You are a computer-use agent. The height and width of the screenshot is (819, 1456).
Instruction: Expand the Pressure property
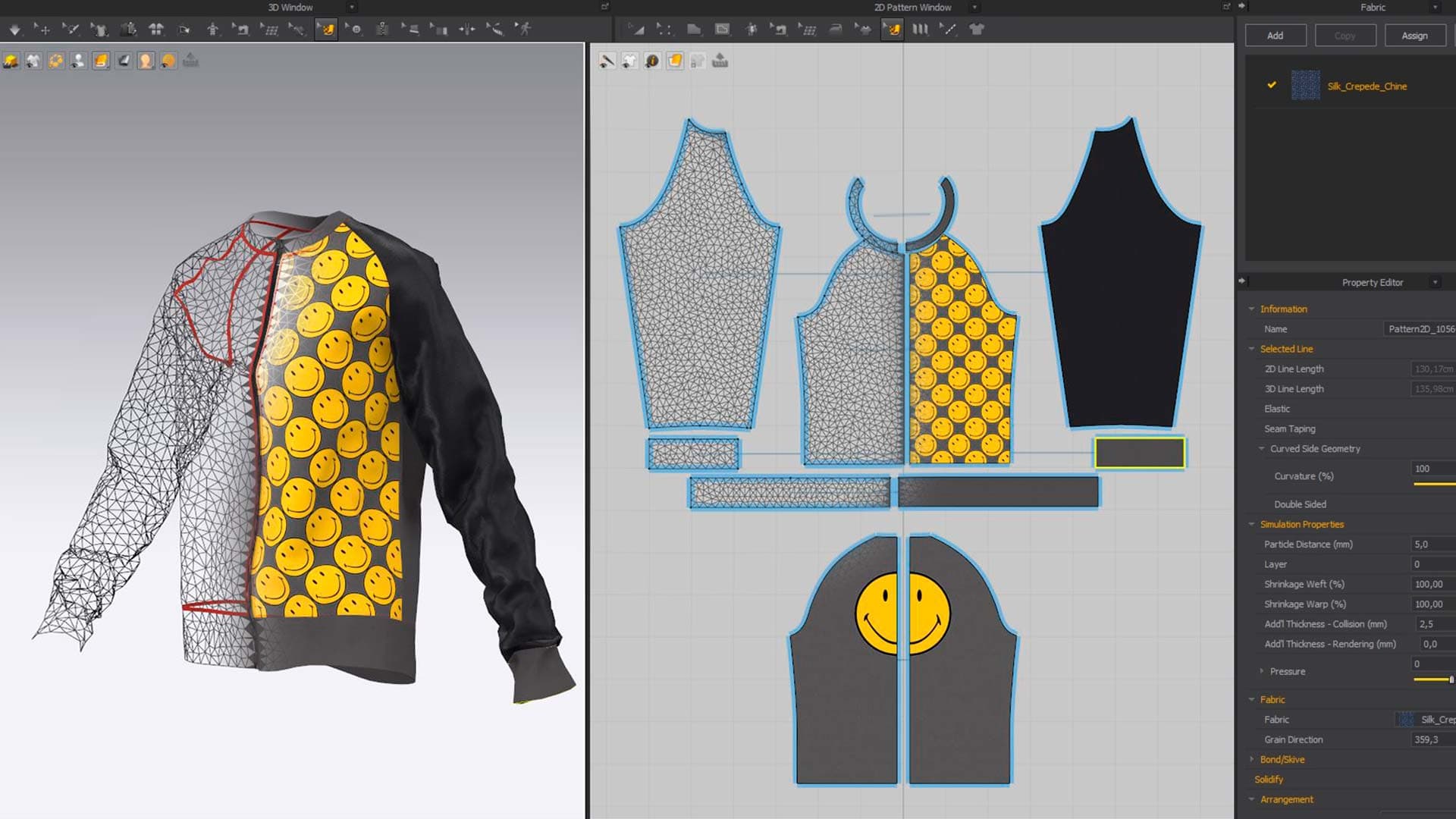click(1261, 671)
